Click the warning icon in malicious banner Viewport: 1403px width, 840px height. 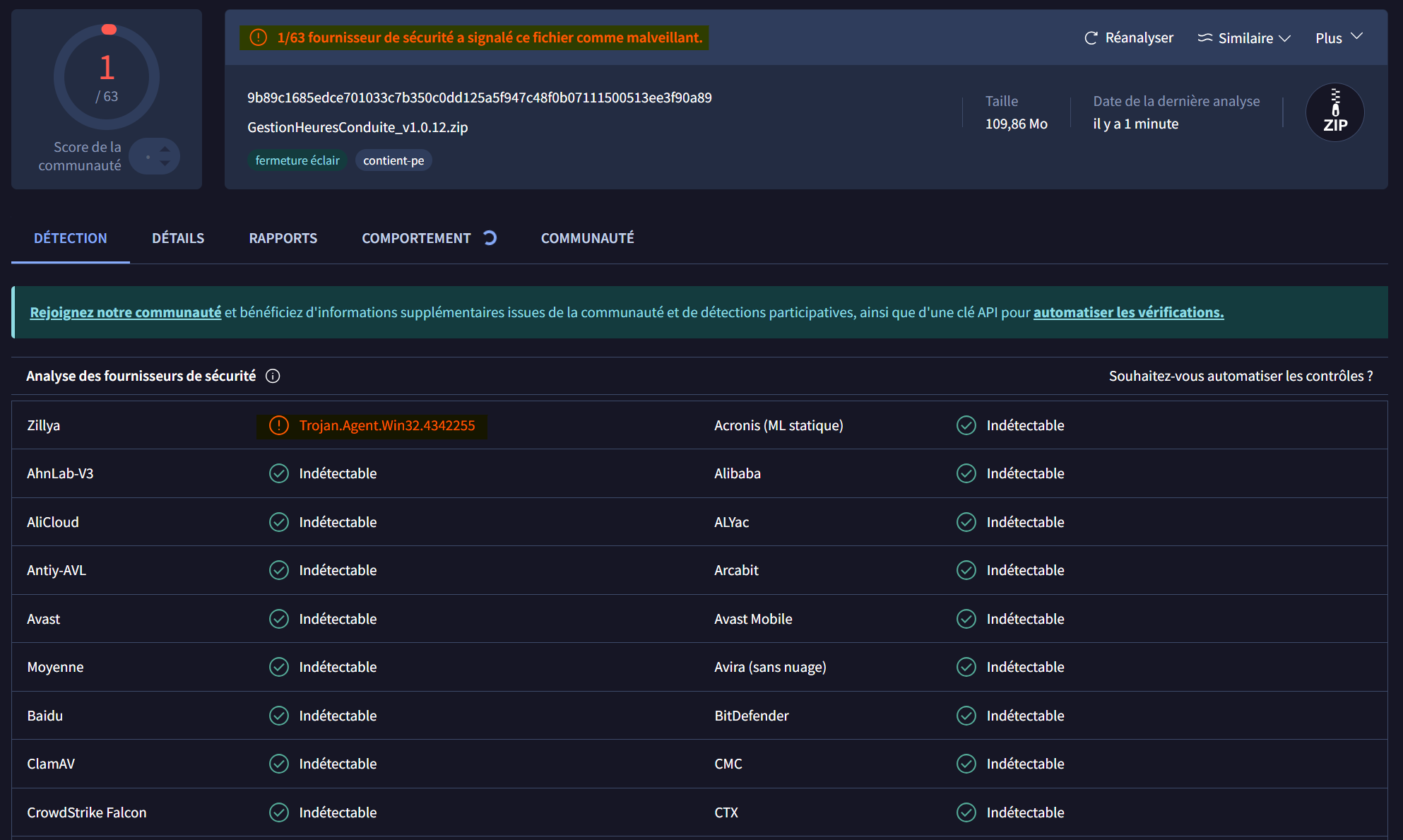[x=259, y=37]
